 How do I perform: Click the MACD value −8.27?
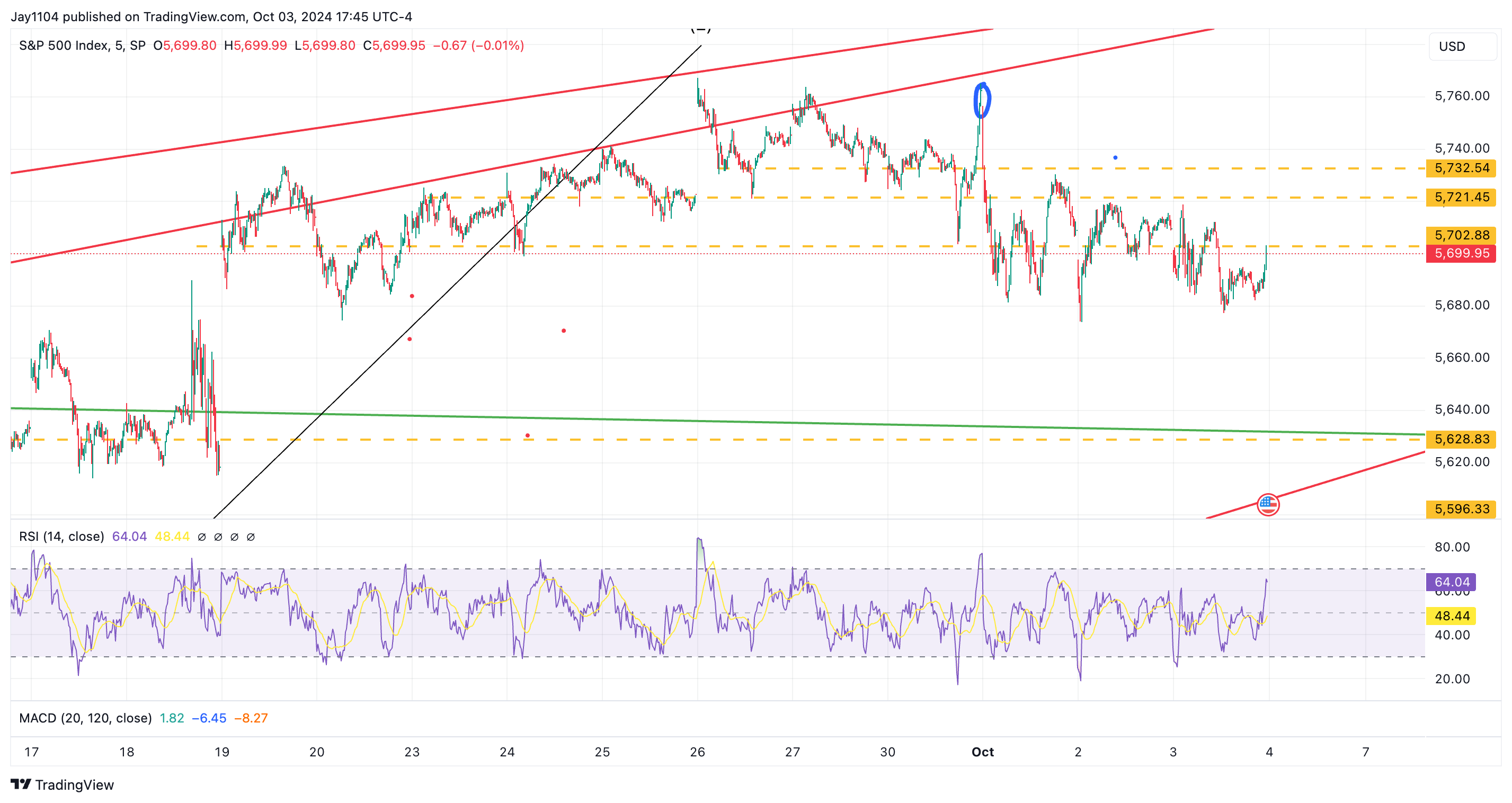[251, 718]
